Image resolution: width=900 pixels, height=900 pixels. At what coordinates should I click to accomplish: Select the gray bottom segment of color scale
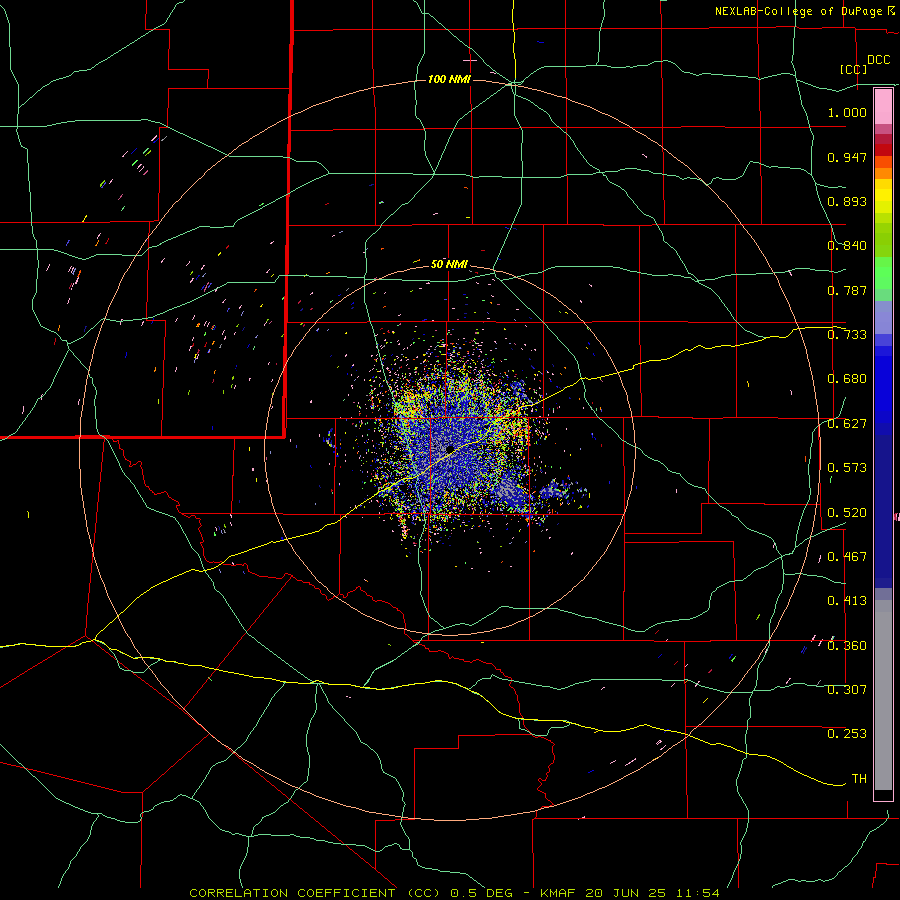[883, 695]
